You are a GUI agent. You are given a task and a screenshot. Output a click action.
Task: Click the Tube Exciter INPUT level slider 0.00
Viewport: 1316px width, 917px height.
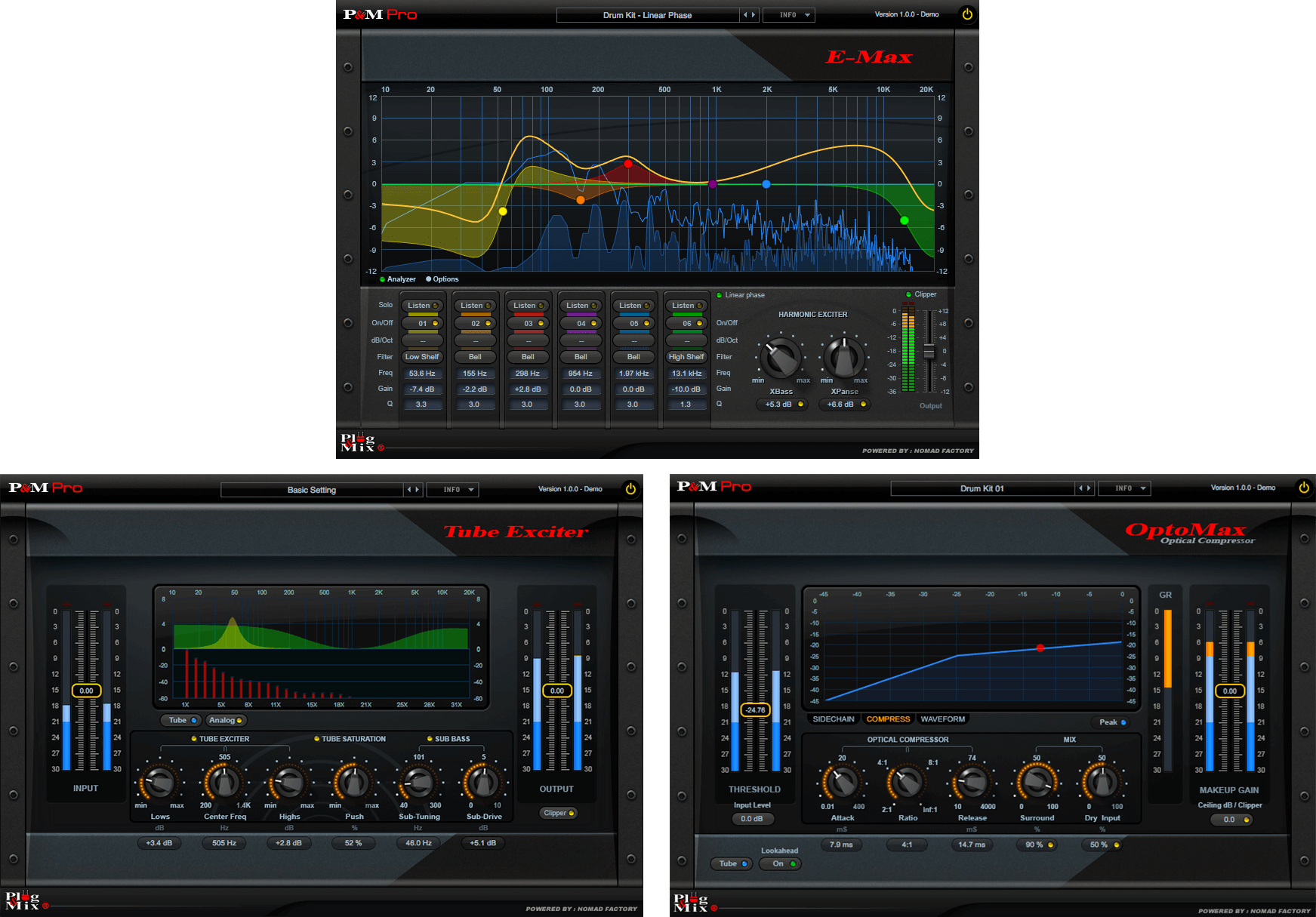pyautogui.click(x=87, y=691)
